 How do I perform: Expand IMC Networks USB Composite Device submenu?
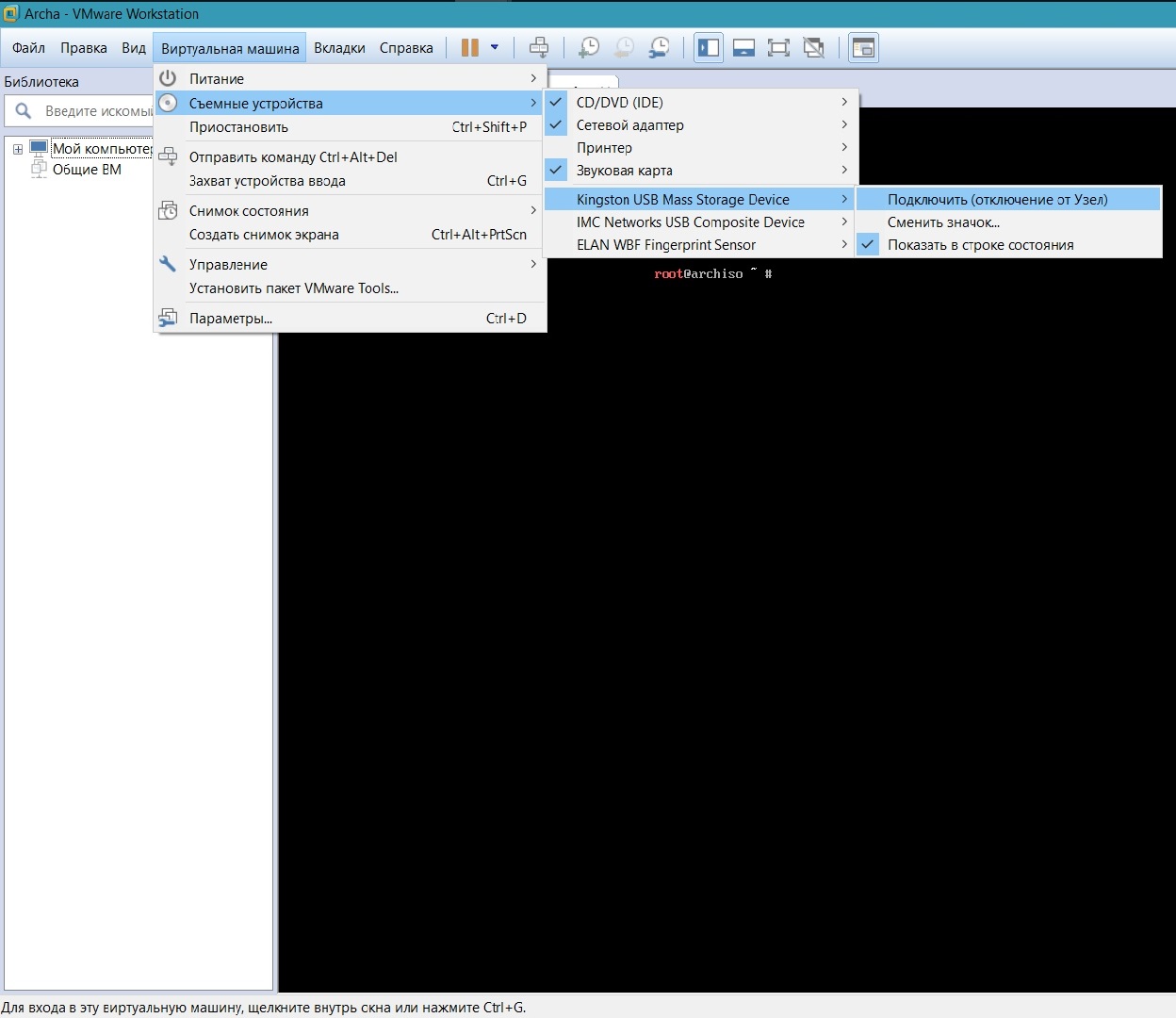(844, 222)
